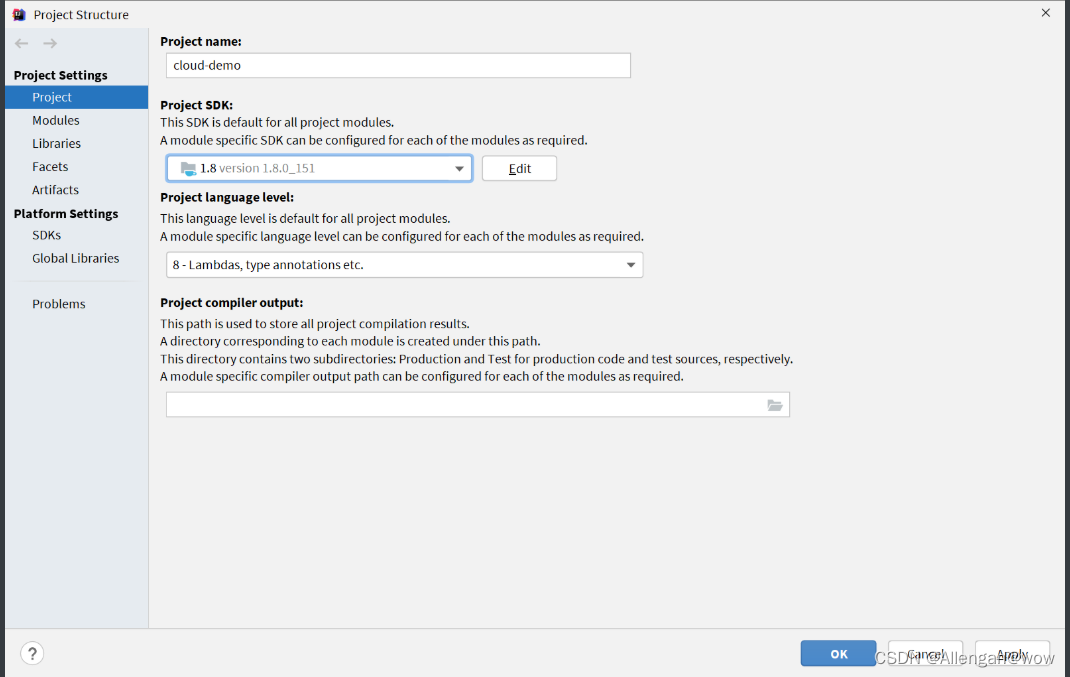This screenshot has height=677, width=1070.
Task: Click the forward navigation arrow
Action: tap(50, 44)
